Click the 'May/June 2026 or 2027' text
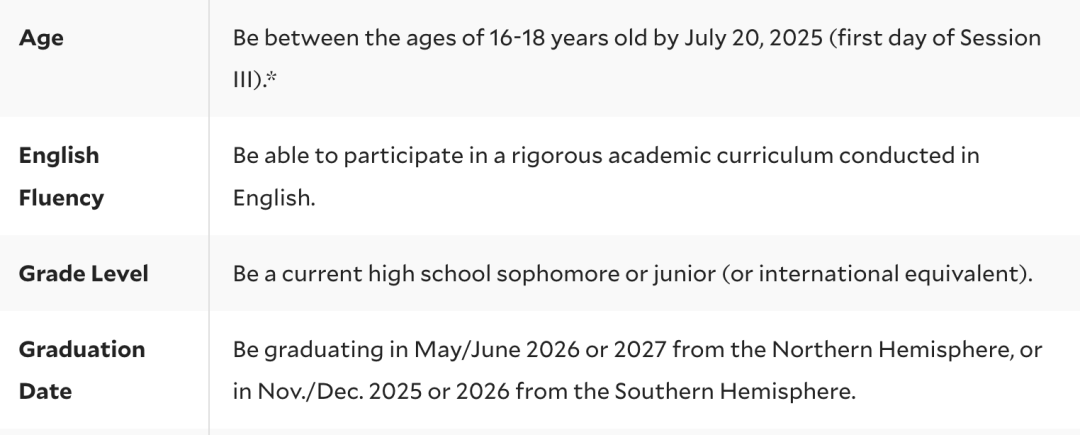Image resolution: width=1080 pixels, height=435 pixels. pyautogui.click(x=540, y=350)
